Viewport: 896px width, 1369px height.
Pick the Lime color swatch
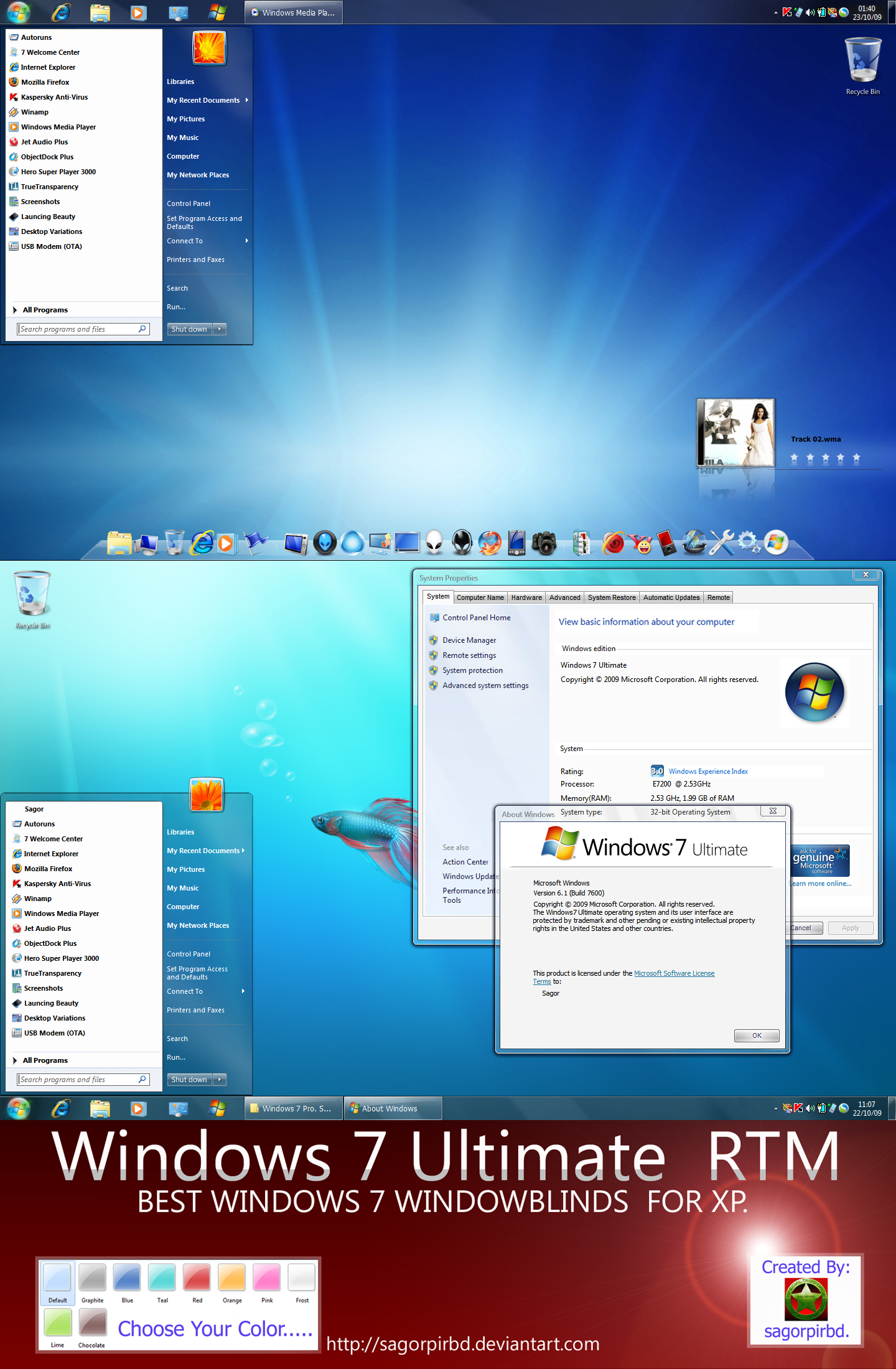58,1322
